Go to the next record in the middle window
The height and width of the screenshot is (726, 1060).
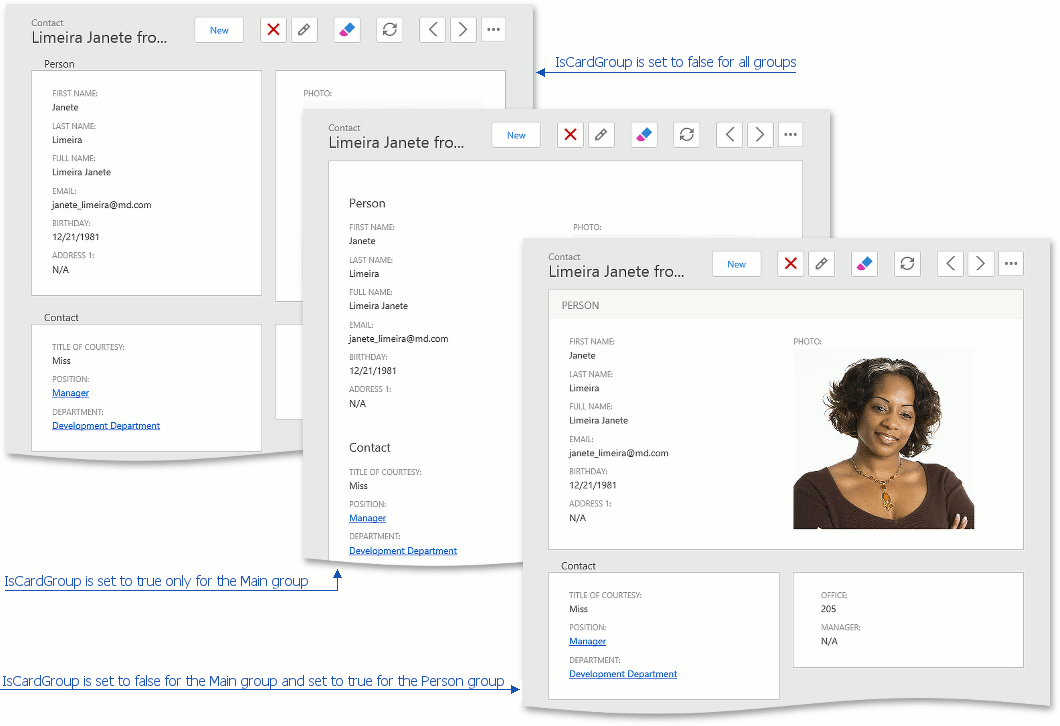760,135
